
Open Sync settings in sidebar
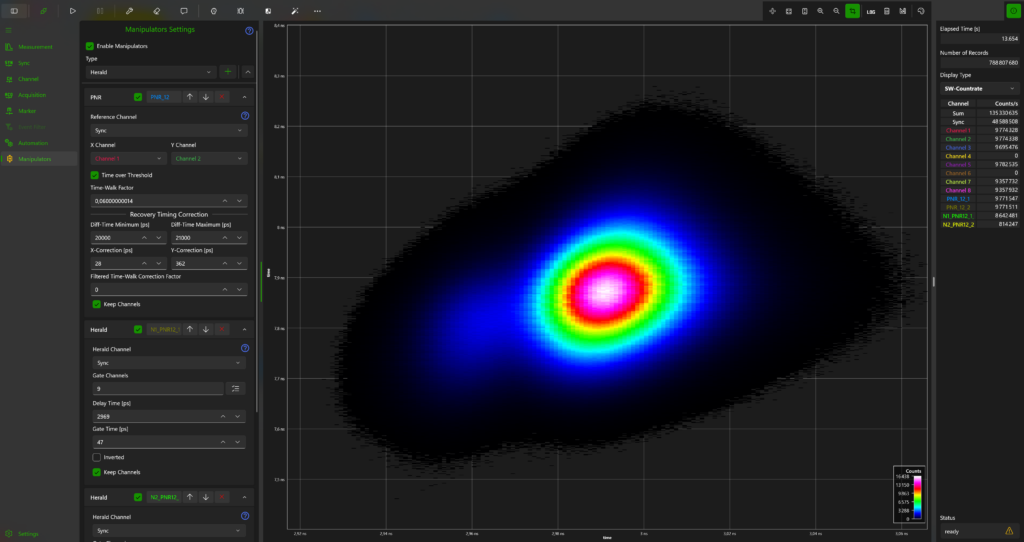tap(24, 63)
